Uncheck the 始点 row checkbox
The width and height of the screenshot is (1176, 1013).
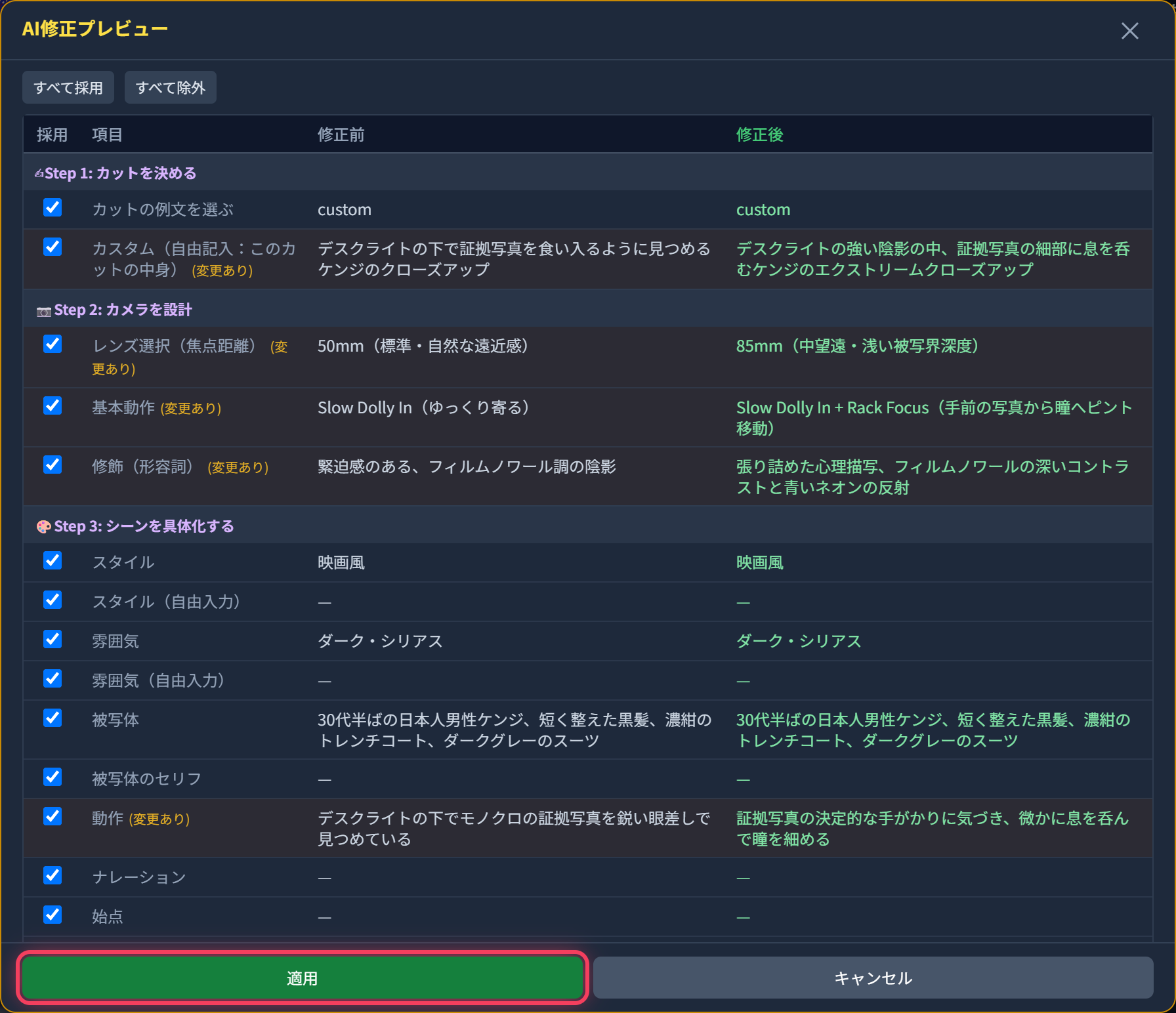(x=52, y=915)
